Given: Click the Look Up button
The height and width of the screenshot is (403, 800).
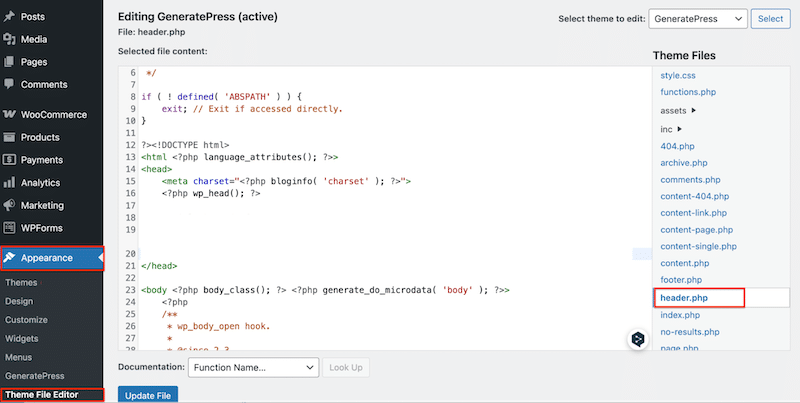Looking at the screenshot, I should (x=346, y=368).
